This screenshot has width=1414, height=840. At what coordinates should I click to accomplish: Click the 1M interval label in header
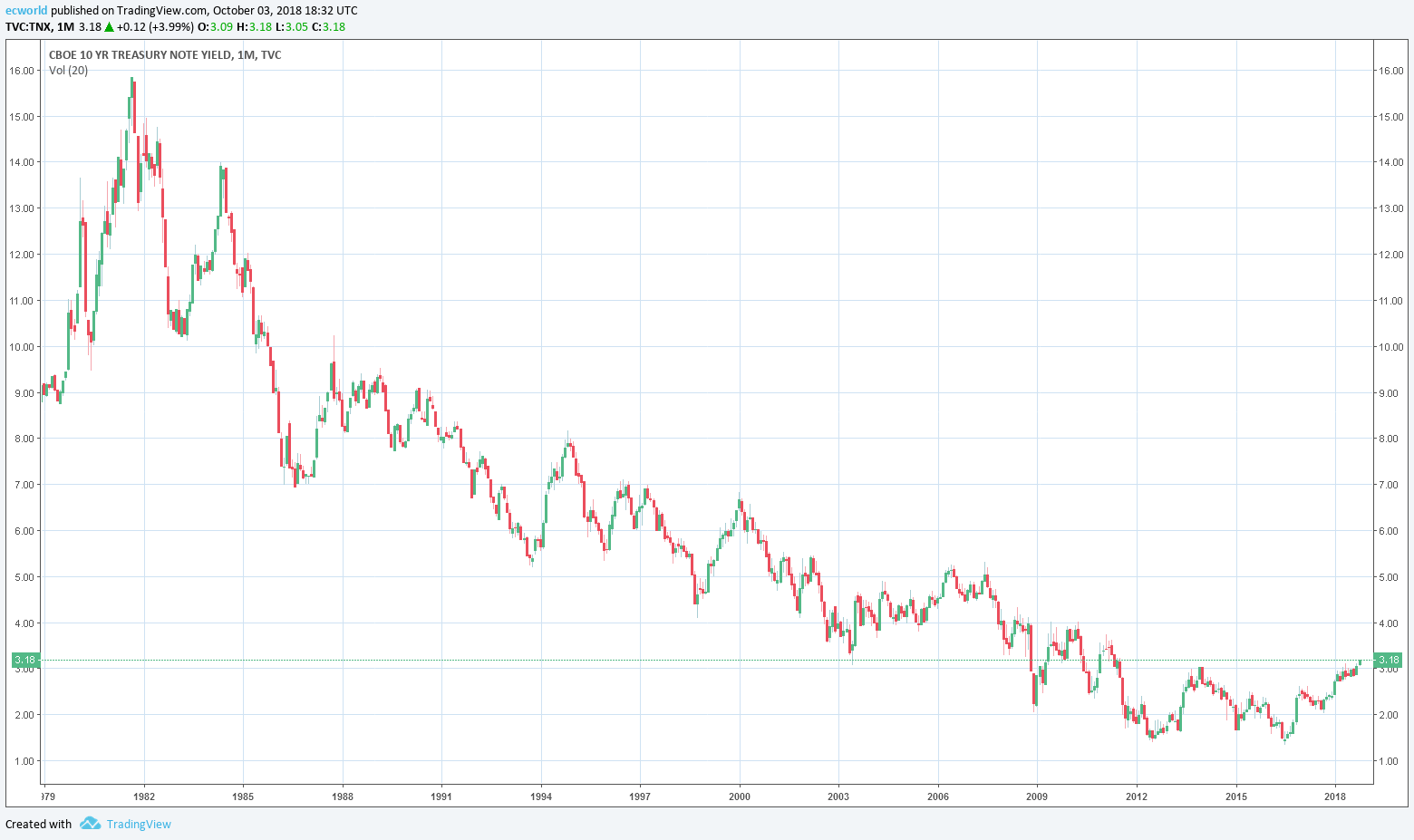point(65,26)
